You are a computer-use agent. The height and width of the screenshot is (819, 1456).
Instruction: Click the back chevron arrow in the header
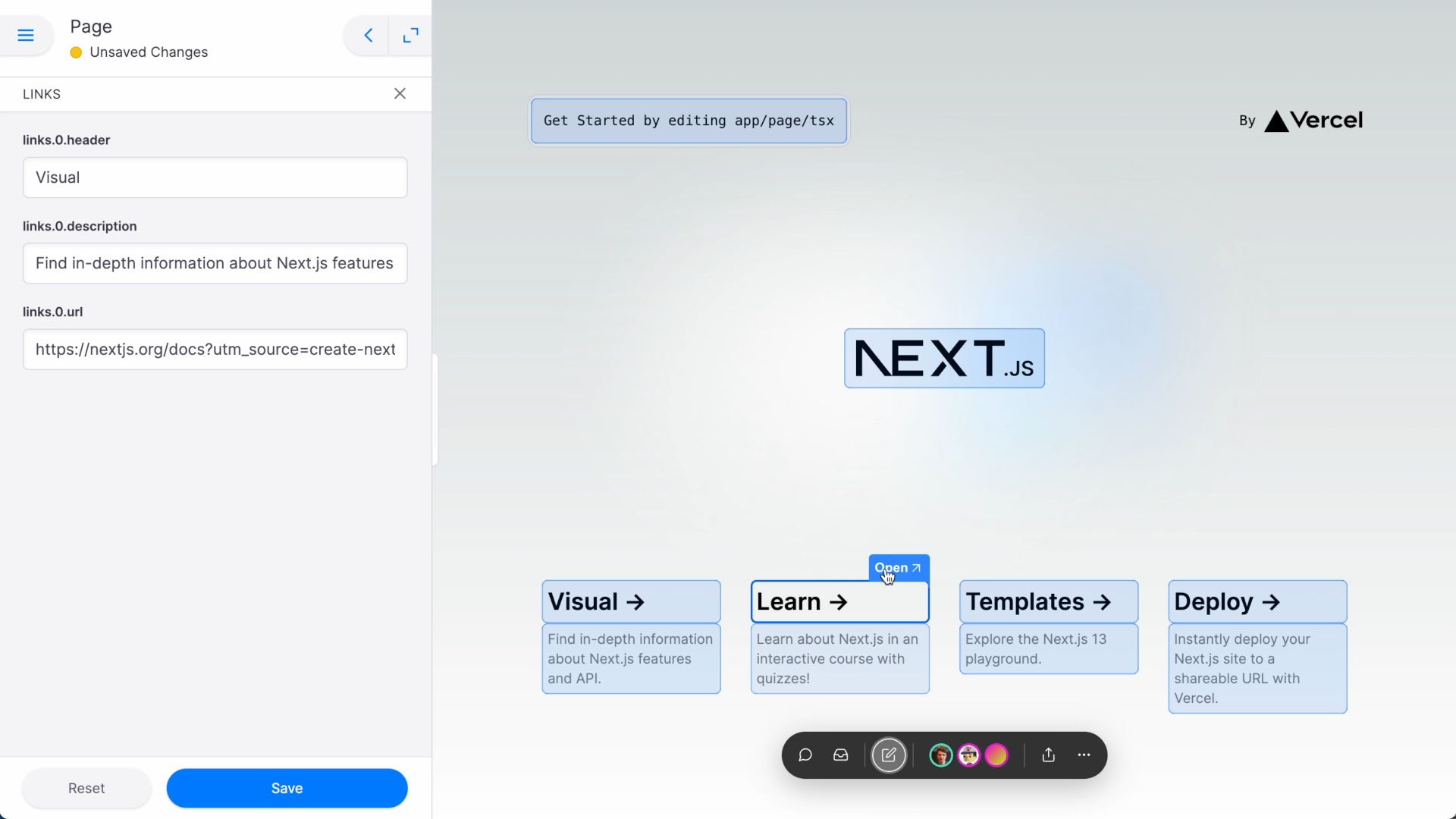tap(368, 36)
